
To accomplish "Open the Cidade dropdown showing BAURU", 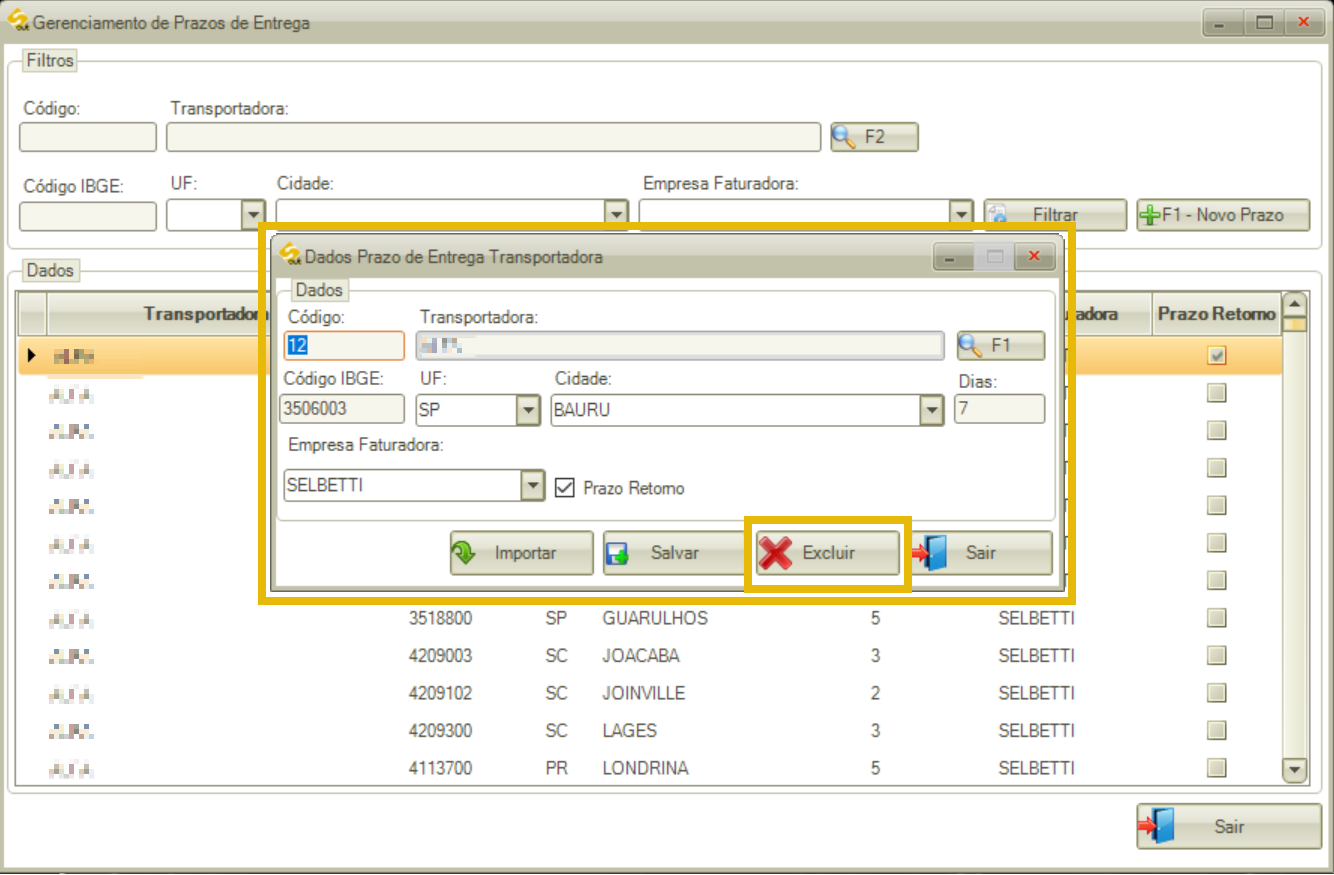I will [932, 410].
